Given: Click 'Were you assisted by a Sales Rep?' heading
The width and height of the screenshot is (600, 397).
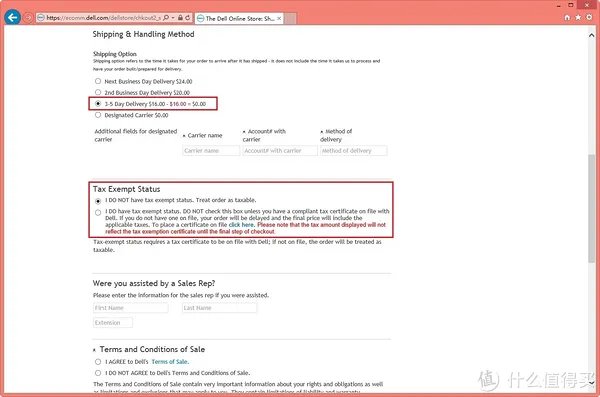Looking at the screenshot, I should pyautogui.click(x=154, y=283).
